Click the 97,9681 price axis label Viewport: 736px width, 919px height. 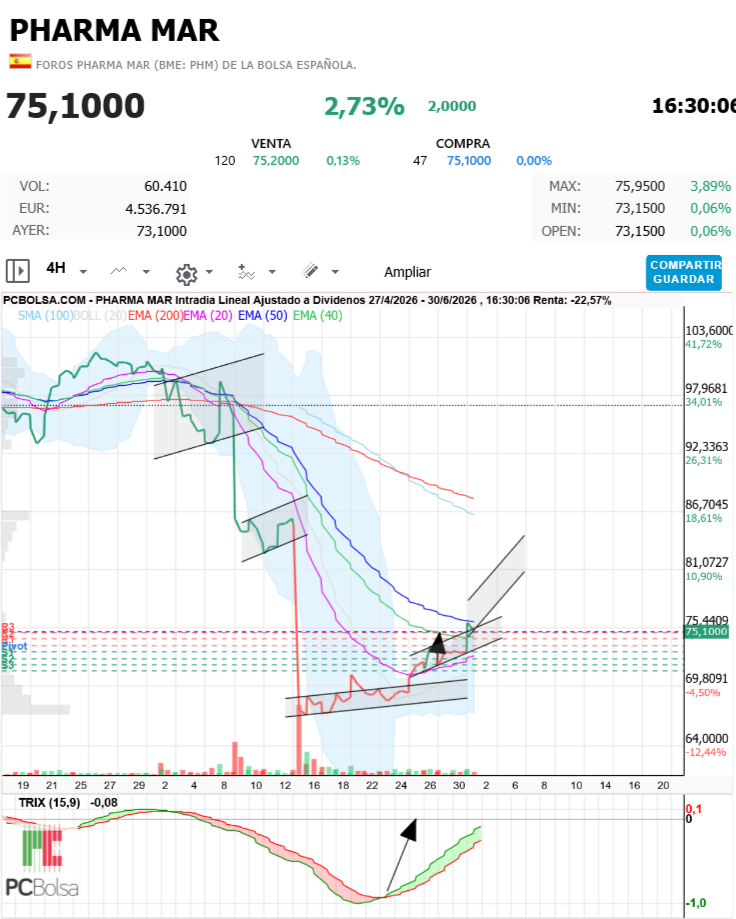click(706, 389)
